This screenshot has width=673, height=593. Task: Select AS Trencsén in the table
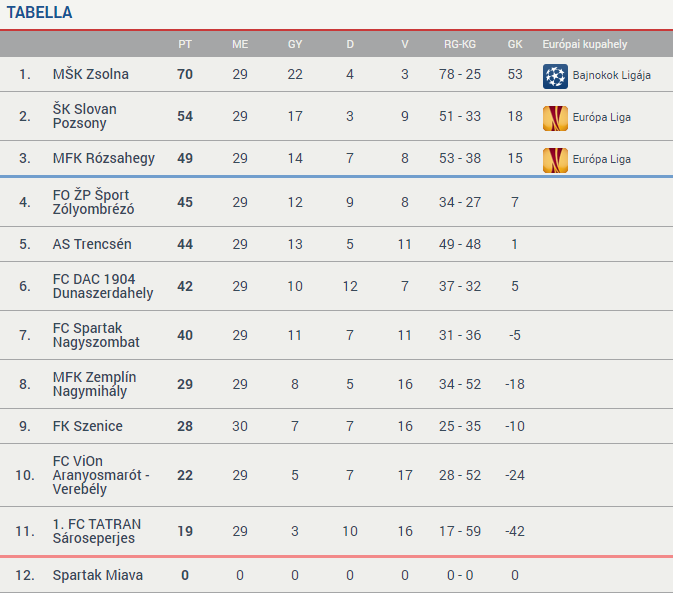(x=92, y=244)
